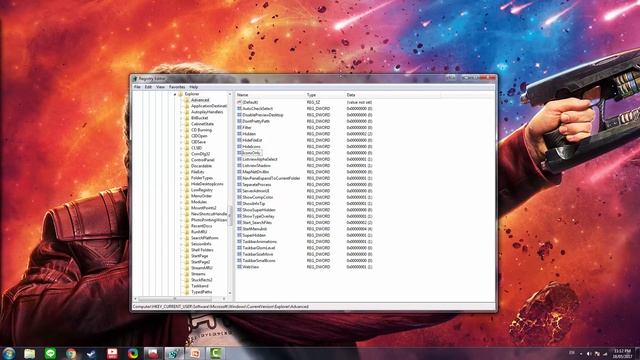Collapse the Explorer key in tree
This screenshot has height=360, width=640.
tap(175, 94)
